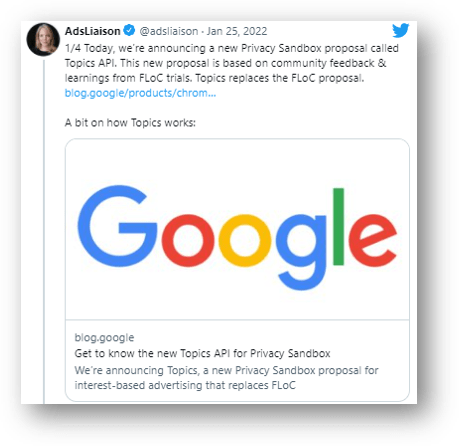
Task: Open the @adsliaison handle link
Action: [x=169, y=31]
